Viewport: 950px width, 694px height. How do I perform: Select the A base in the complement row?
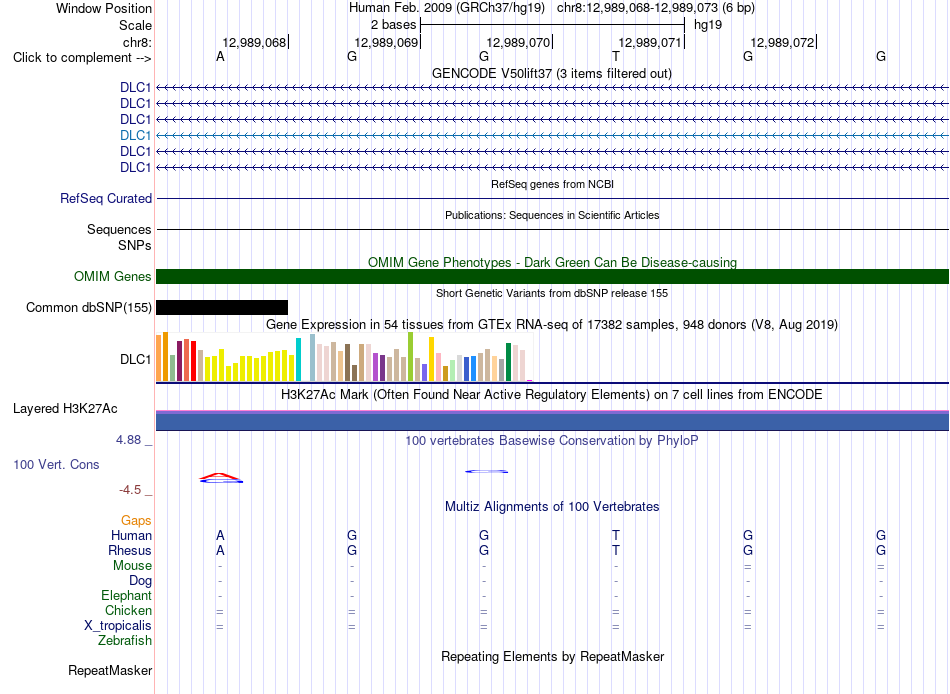click(x=220, y=57)
